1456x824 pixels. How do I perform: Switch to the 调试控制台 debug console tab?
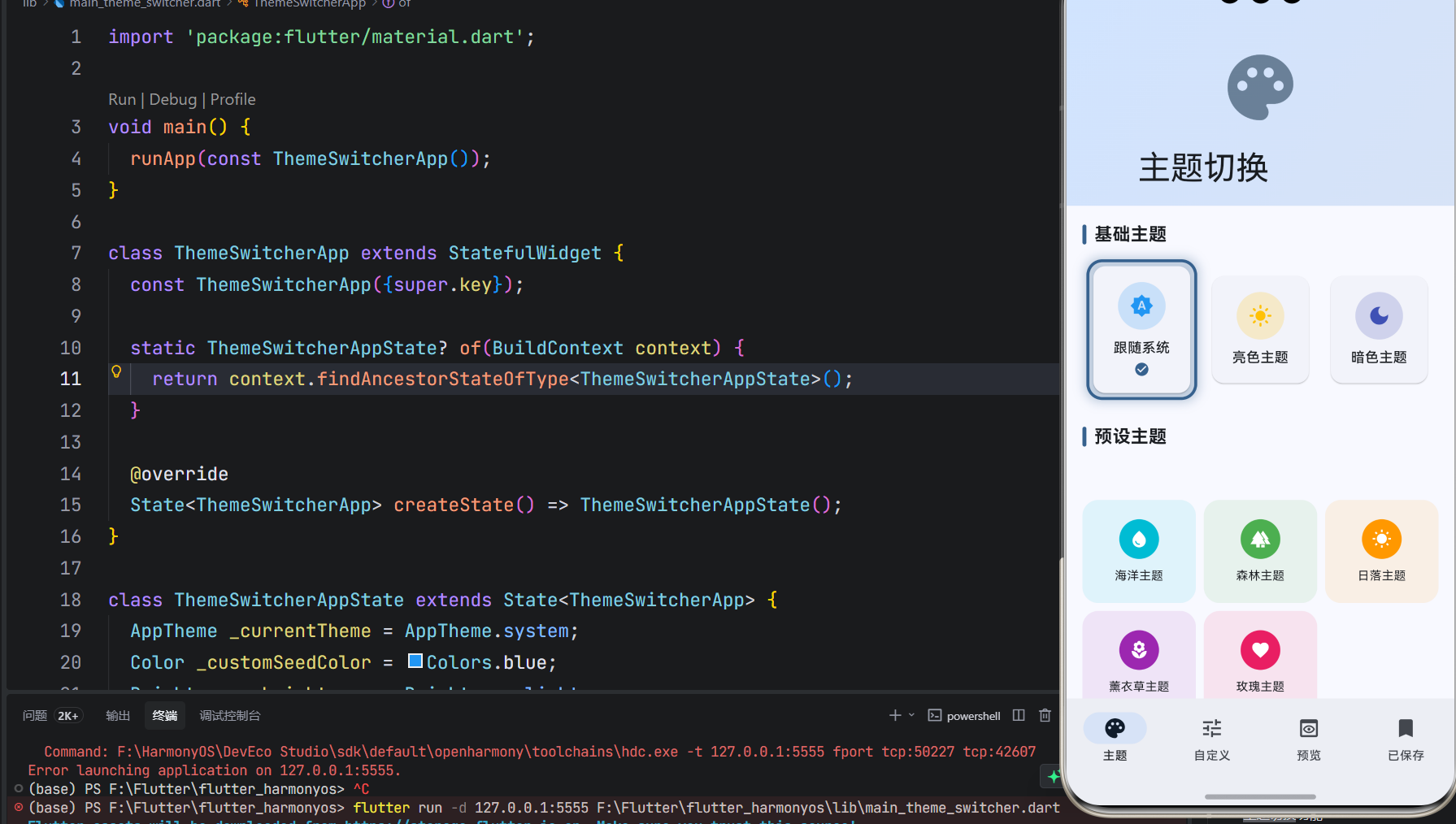coord(230,715)
